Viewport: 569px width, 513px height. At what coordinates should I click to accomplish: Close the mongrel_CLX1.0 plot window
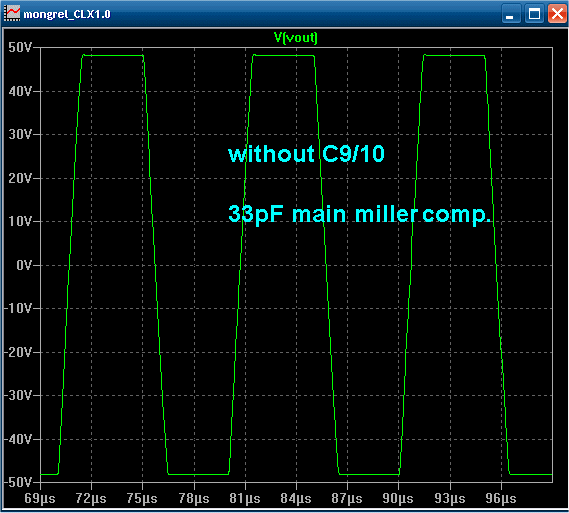(557, 14)
